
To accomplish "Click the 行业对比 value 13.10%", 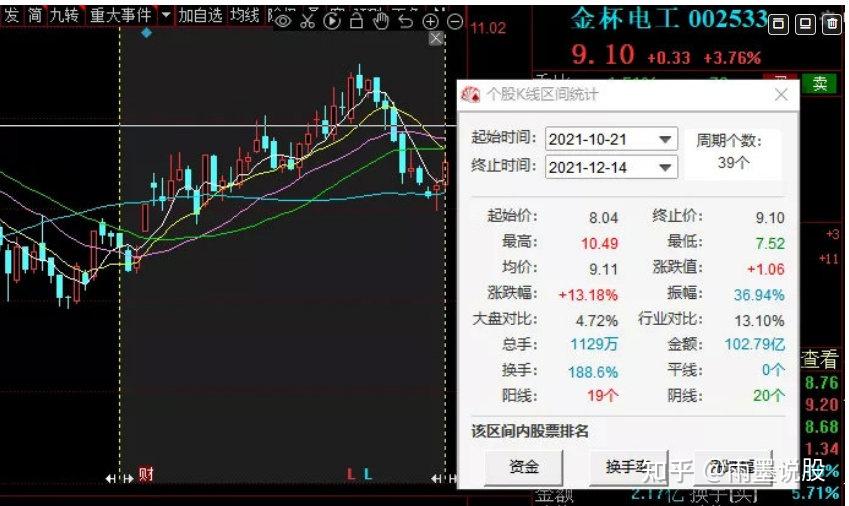I will (759, 321).
